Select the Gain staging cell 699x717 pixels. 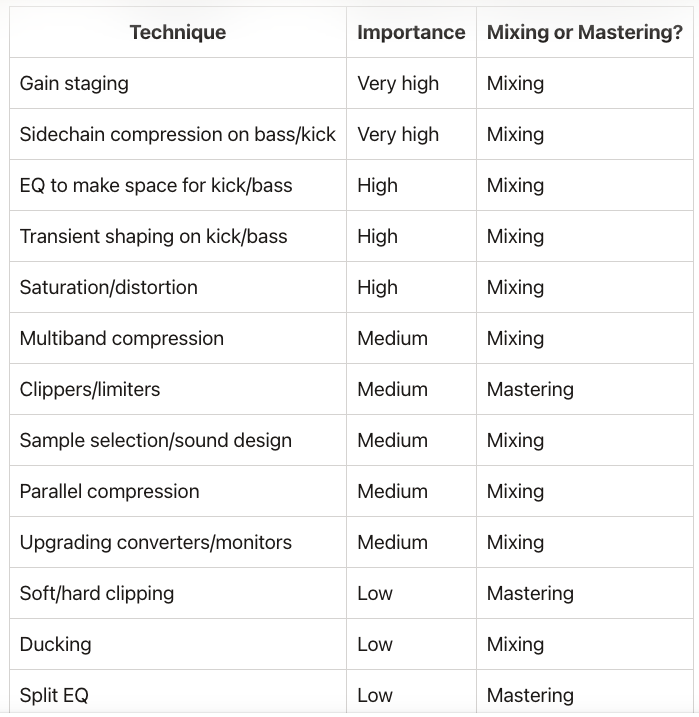pos(178,83)
